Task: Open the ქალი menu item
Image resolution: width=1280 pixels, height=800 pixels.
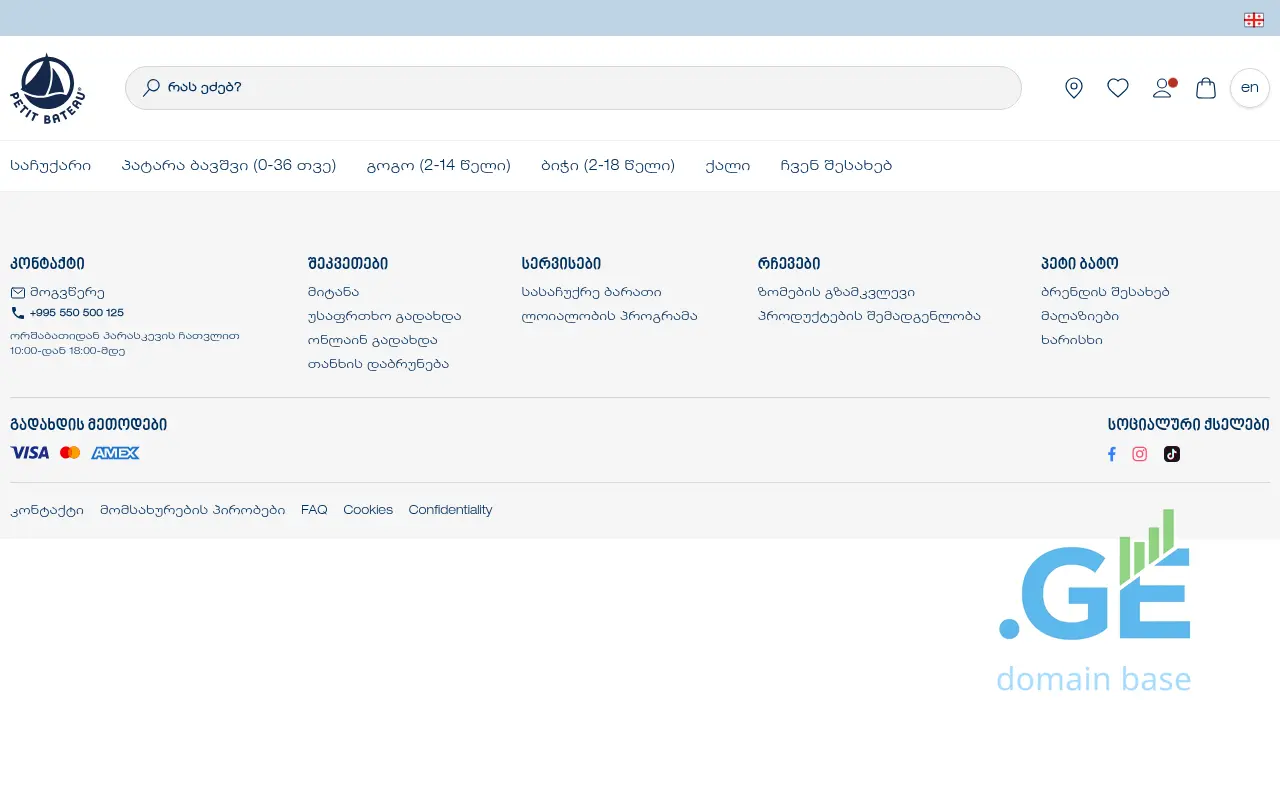Action: (x=727, y=166)
